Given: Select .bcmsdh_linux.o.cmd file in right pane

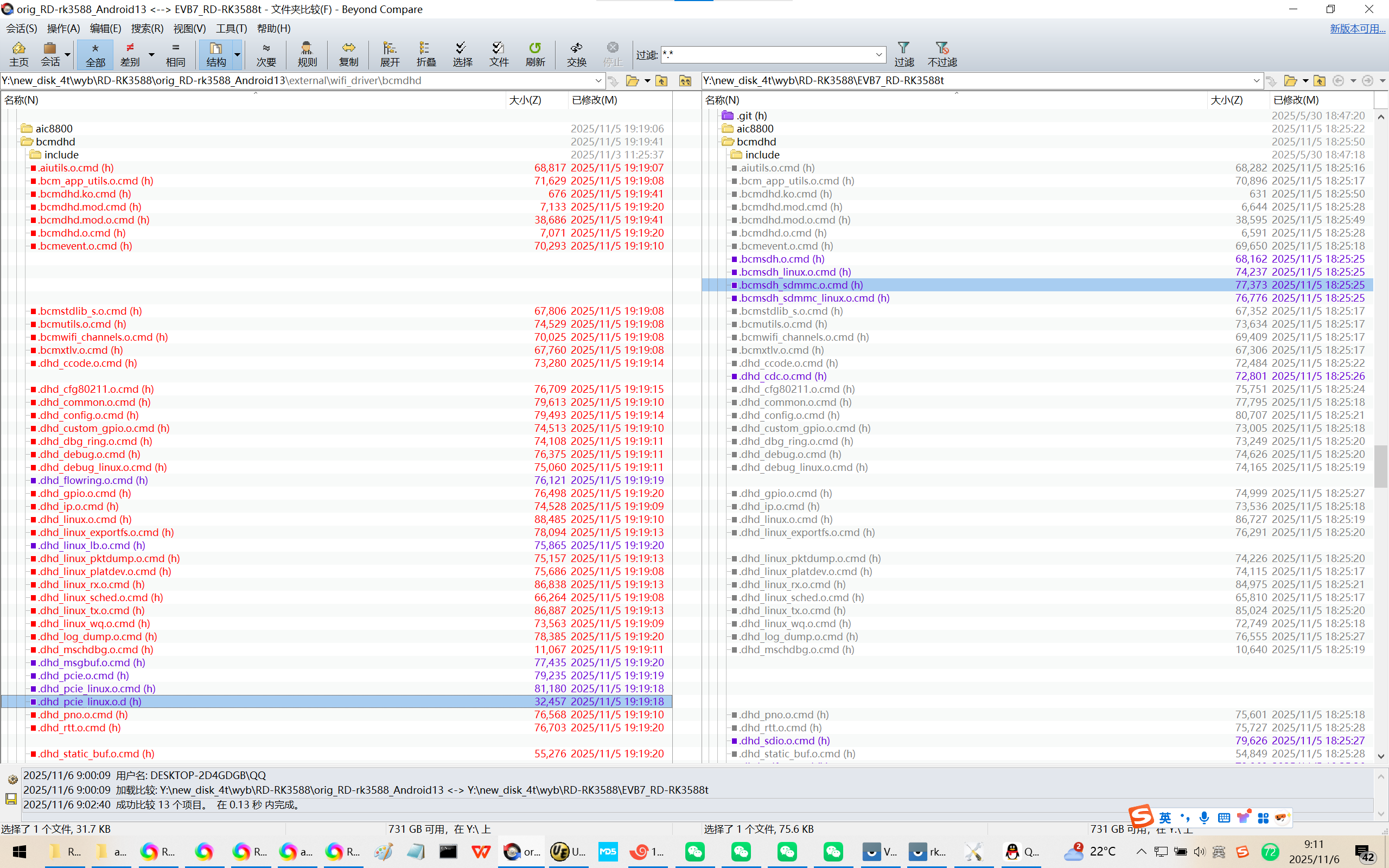Looking at the screenshot, I should 794,272.
